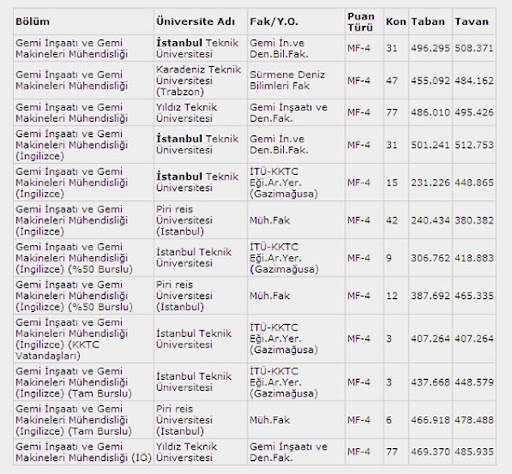Click the Puan Türü column header
This screenshot has height=474, width=512.
[361, 22]
